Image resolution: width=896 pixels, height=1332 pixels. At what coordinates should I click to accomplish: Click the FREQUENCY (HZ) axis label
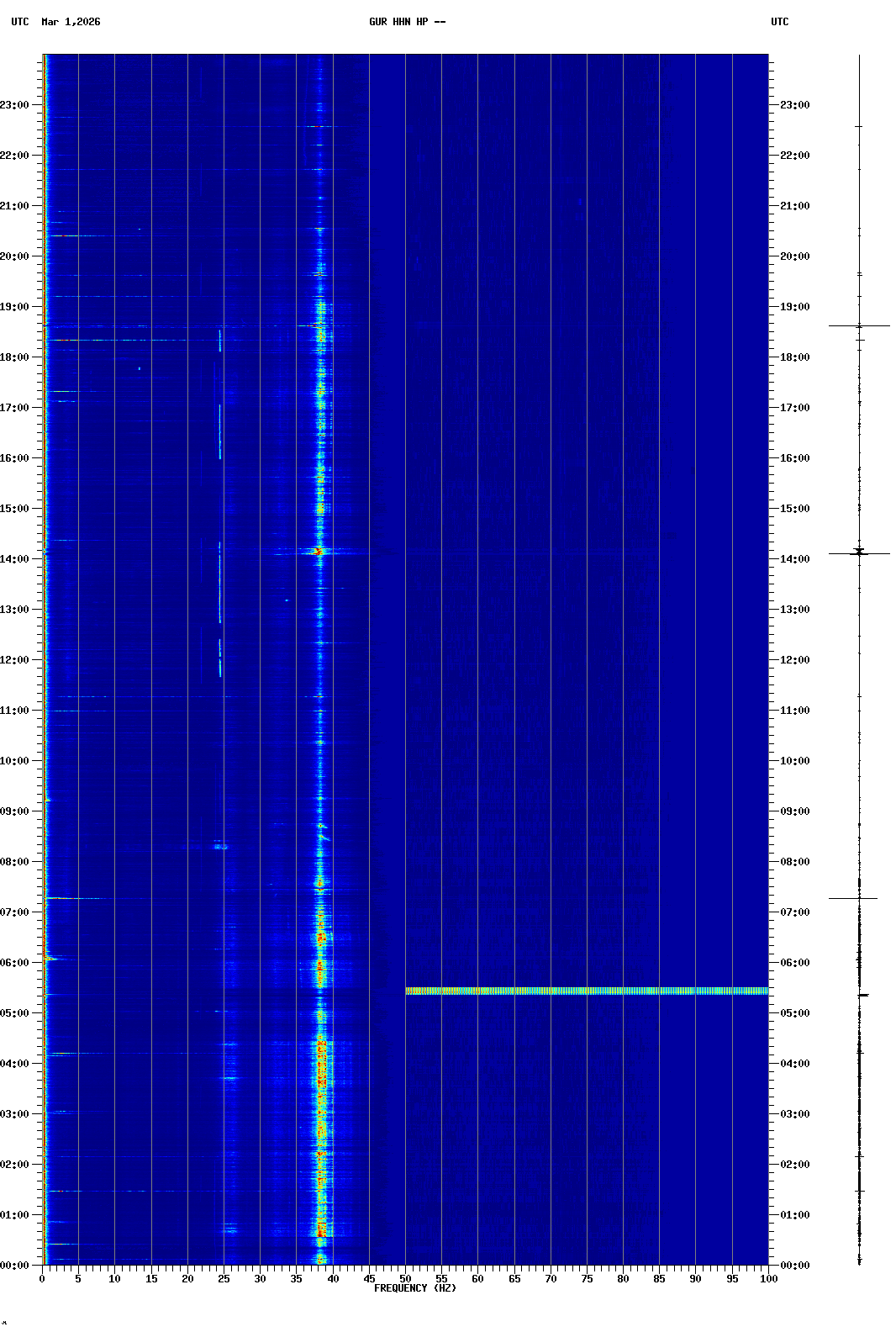point(414,1288)
